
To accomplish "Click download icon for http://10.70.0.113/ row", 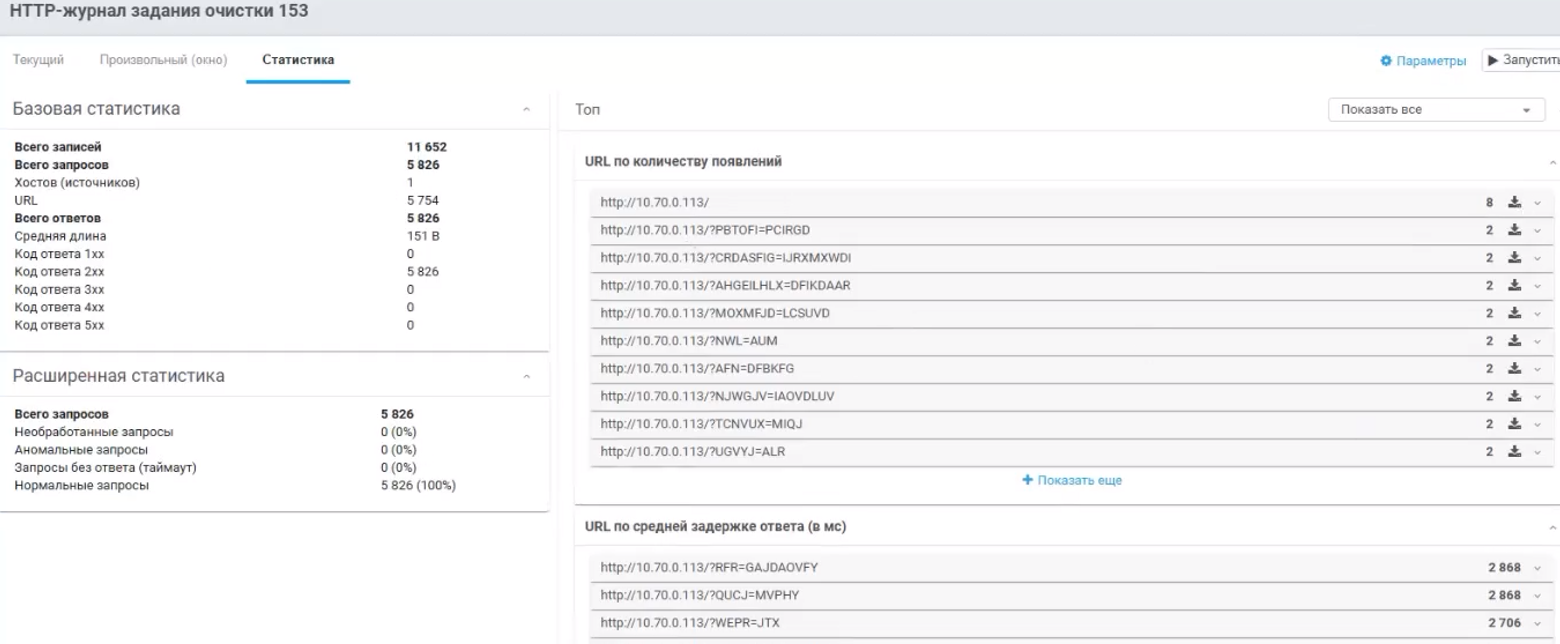I will pos(1515,202).
